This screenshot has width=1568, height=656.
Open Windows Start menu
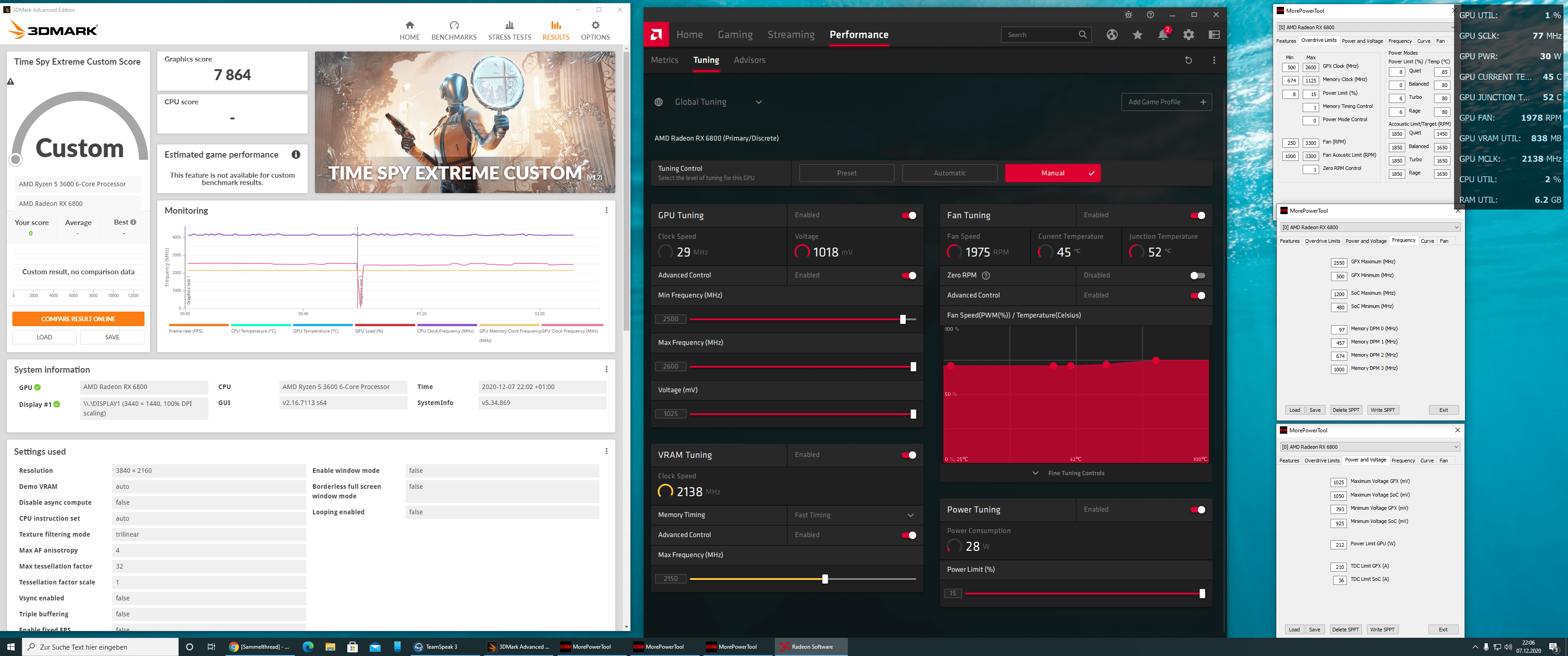(11, 647)
